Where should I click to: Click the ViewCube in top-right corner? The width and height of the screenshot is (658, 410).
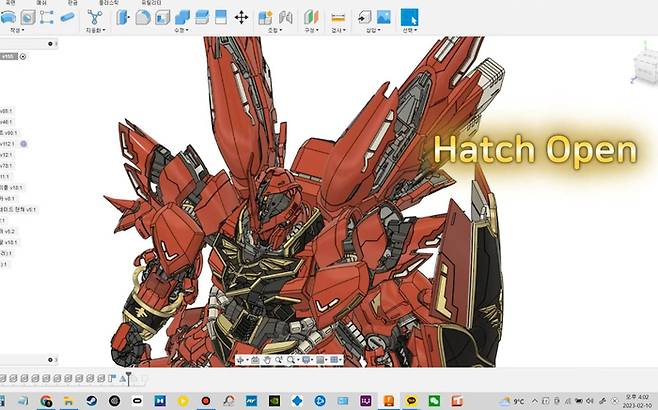point(643,66)
